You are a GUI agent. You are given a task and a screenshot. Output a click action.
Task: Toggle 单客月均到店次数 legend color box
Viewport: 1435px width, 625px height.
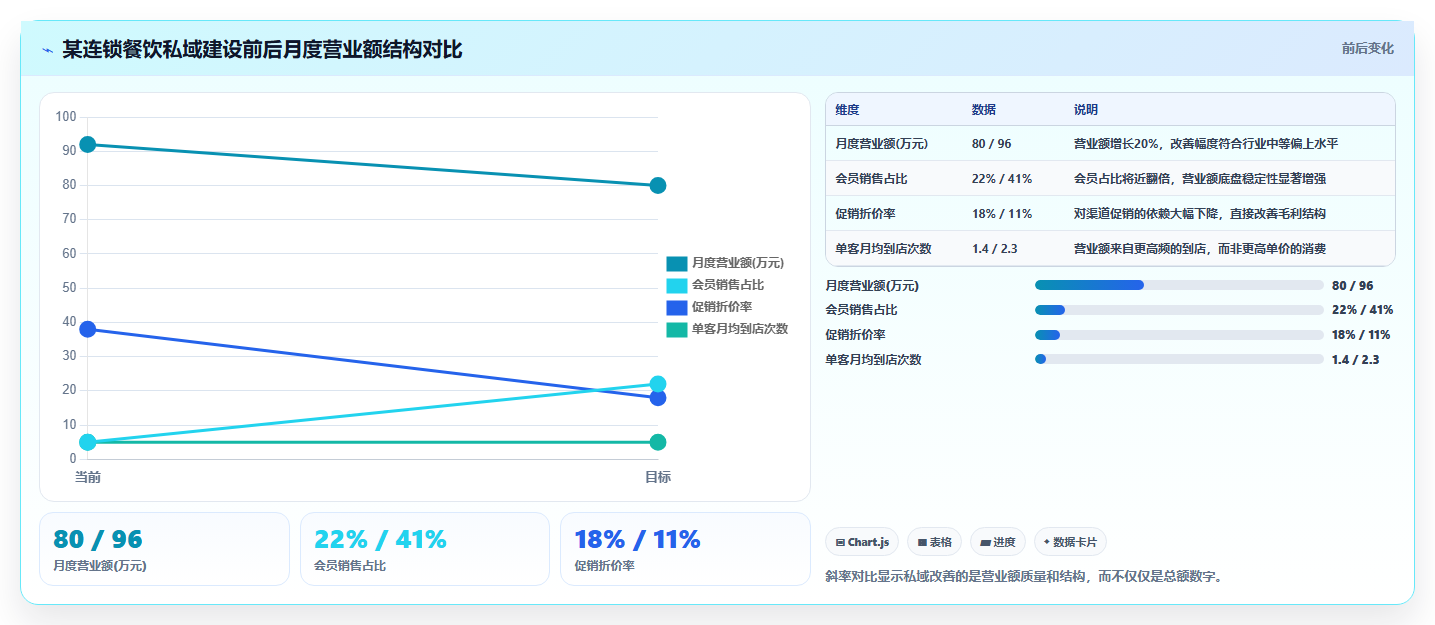(x=677, y=329)
